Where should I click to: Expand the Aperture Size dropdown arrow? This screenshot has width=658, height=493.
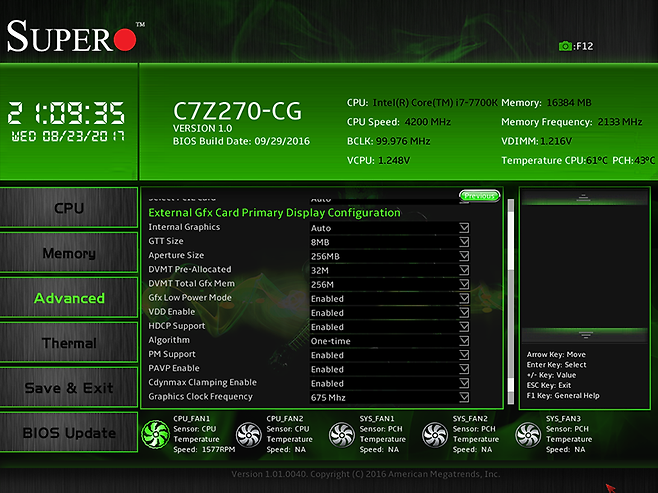464,256
